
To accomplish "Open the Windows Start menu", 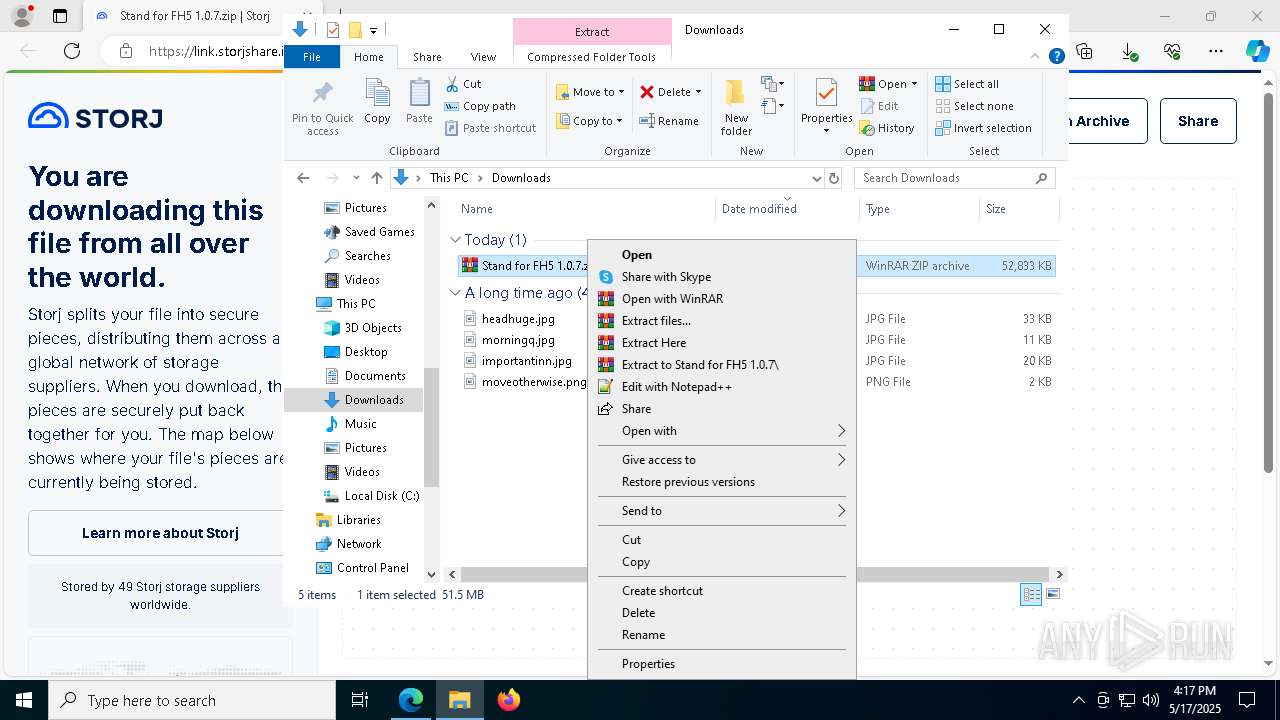I will tap(24, 700).
